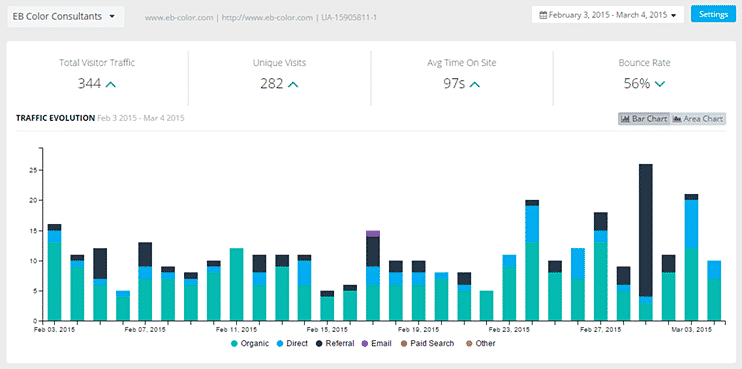The image size is (742, 369).
Task: Open the Settings button
Action: click(x=713, y=14)
